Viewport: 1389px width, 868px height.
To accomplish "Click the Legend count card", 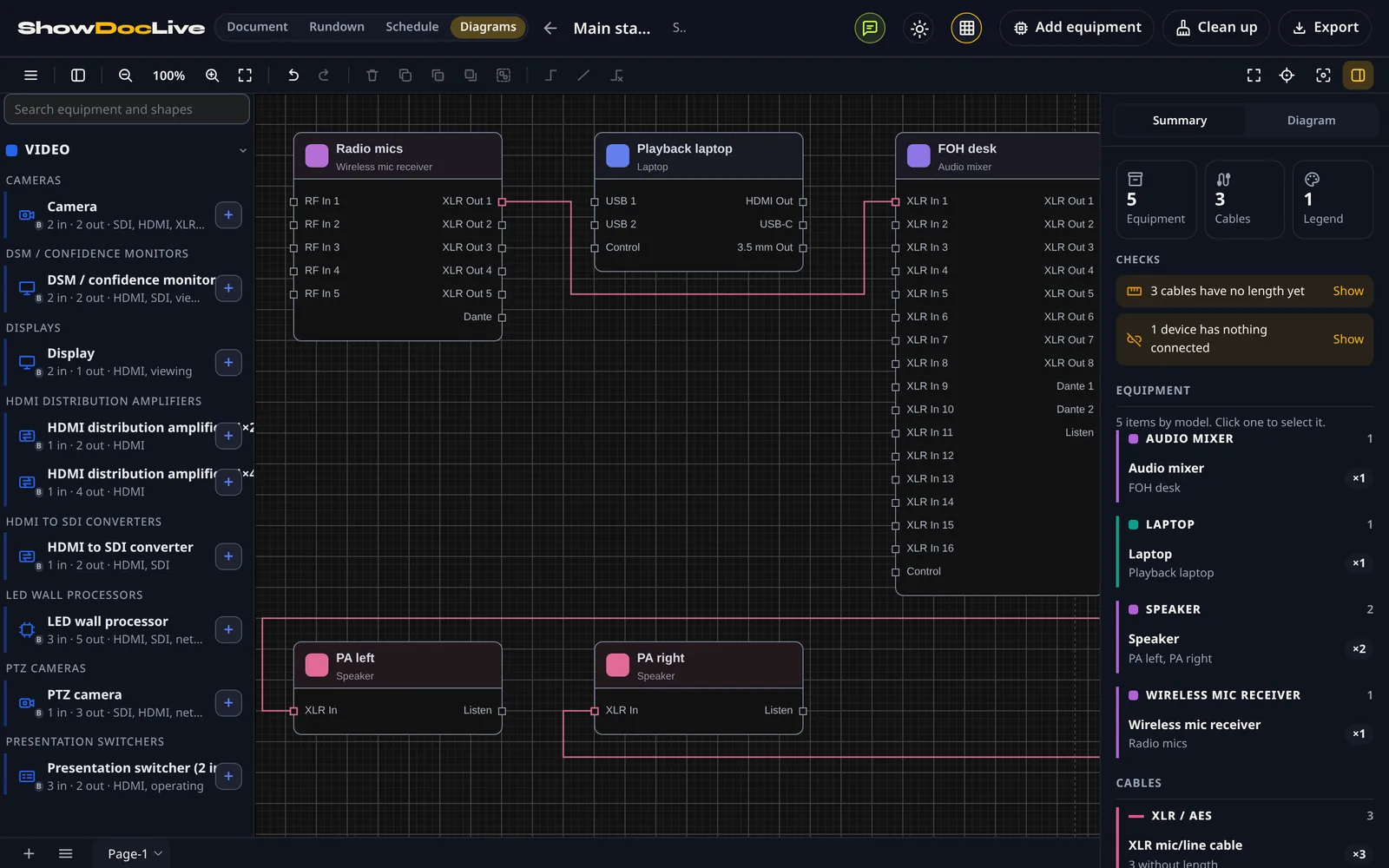I will coord(1332,200).
